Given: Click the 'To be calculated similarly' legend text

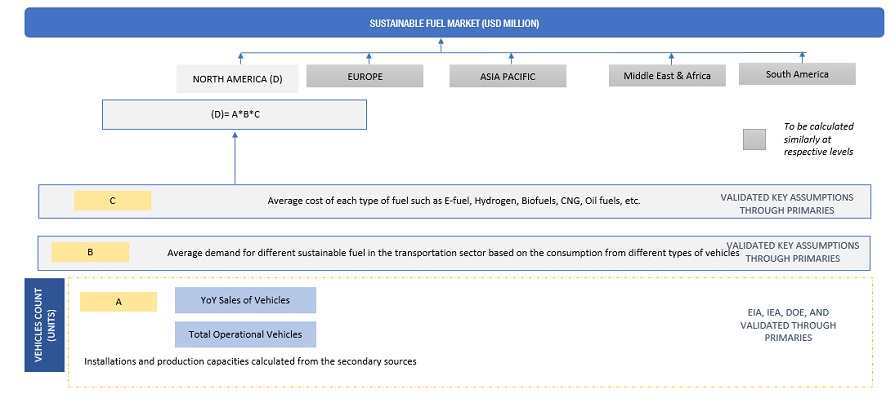Looking at the screenshot, I should tap(819, 140).
